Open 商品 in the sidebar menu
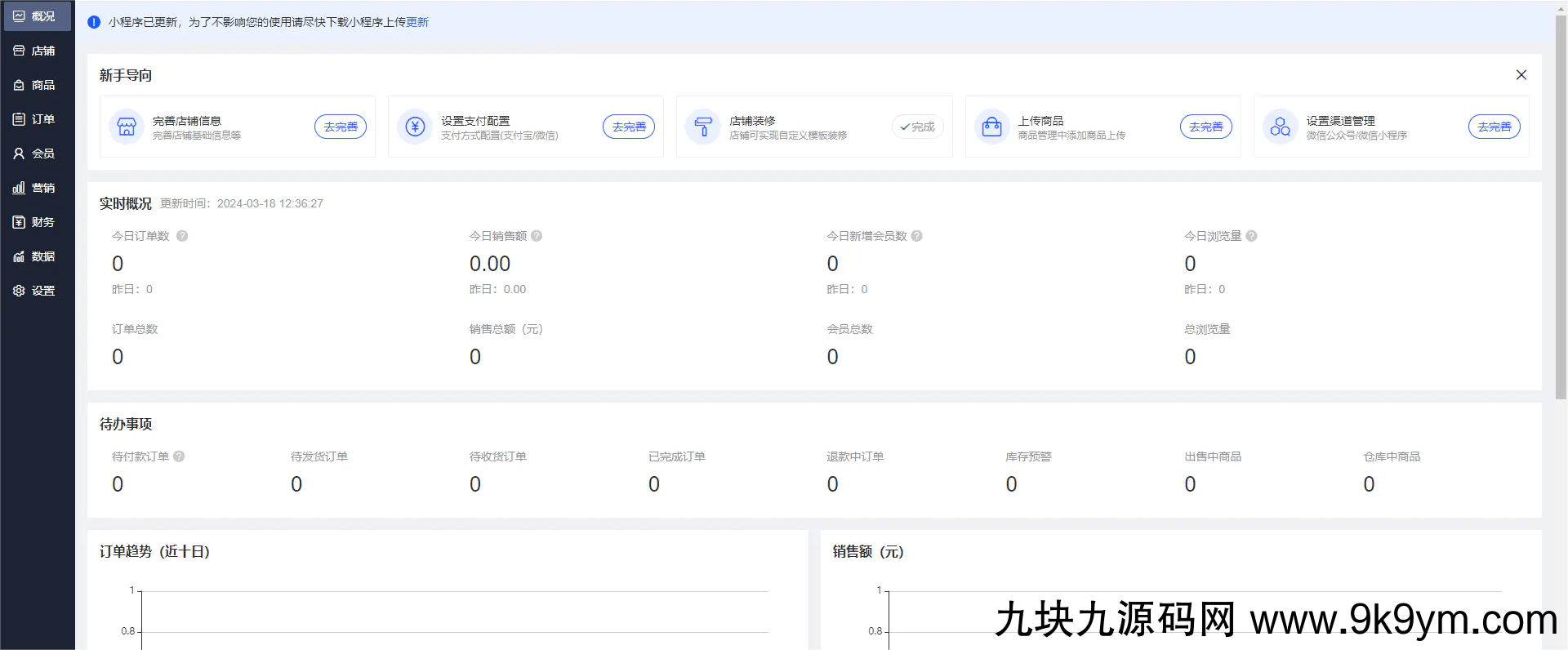This screenshot has height=650, width=1568. [x=35, y=85]
